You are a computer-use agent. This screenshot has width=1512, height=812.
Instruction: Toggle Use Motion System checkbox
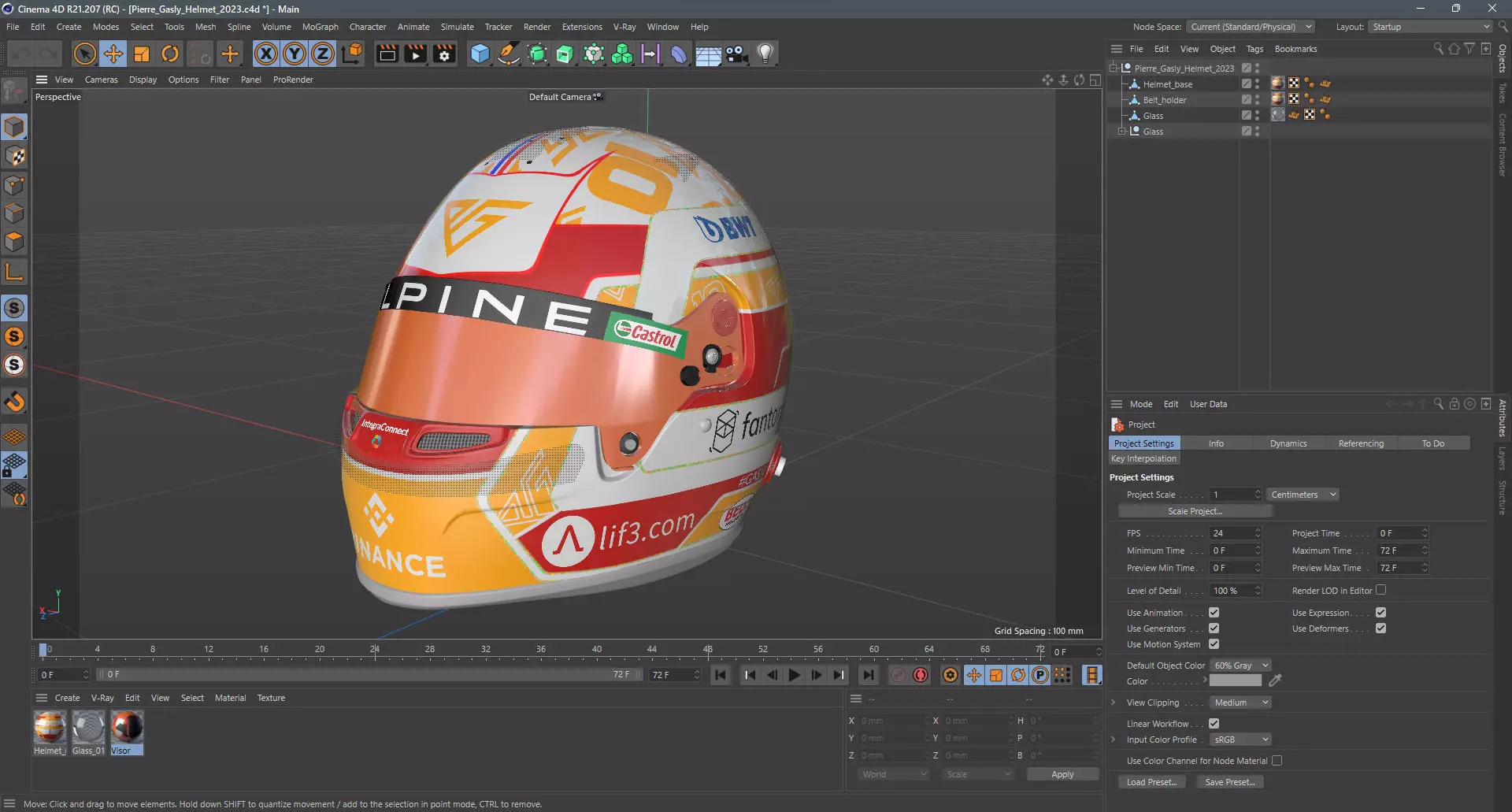coord(1214,644)
